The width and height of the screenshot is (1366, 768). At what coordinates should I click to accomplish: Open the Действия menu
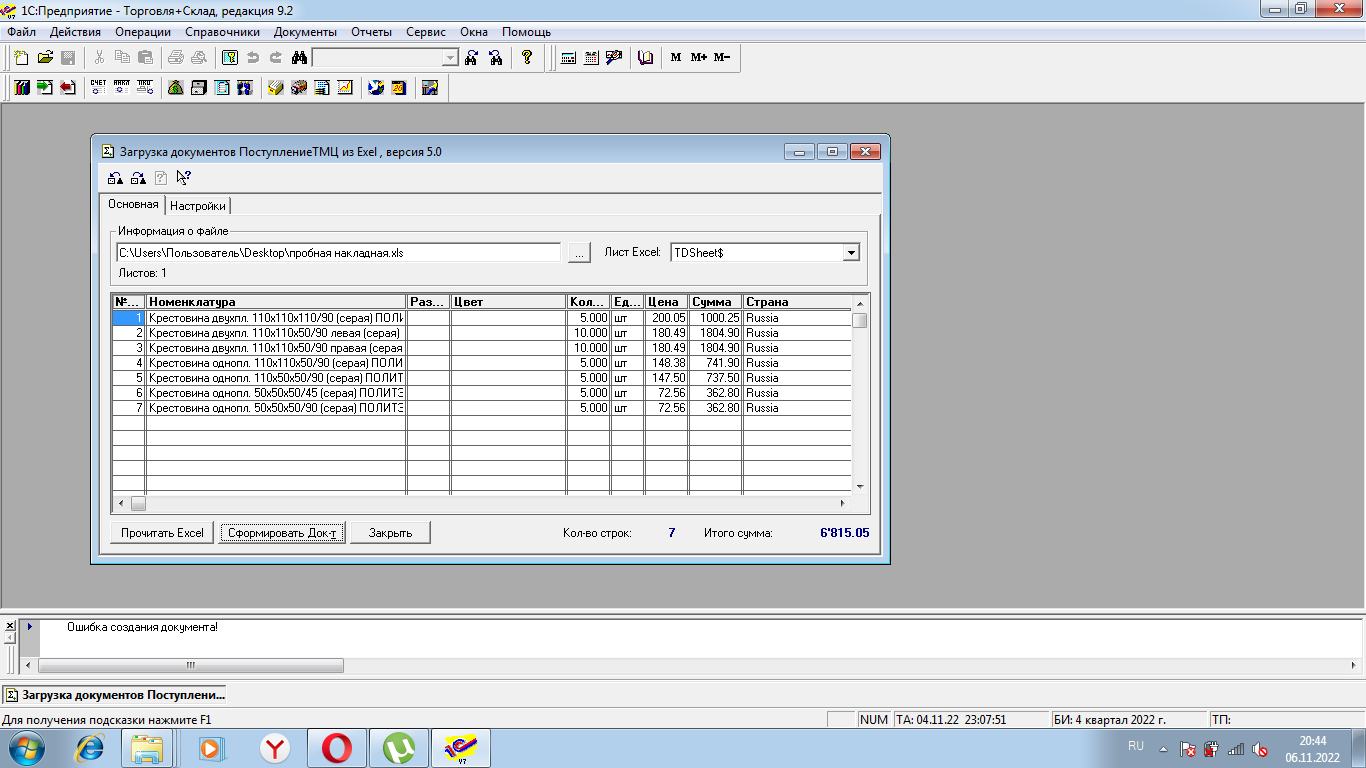pos(75,32)
